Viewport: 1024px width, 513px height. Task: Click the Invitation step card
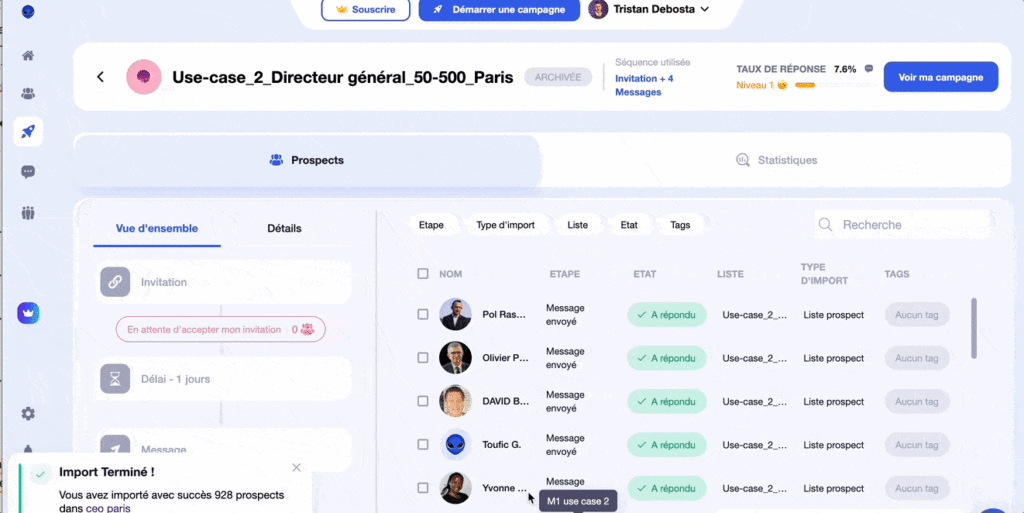pos(223,282)
